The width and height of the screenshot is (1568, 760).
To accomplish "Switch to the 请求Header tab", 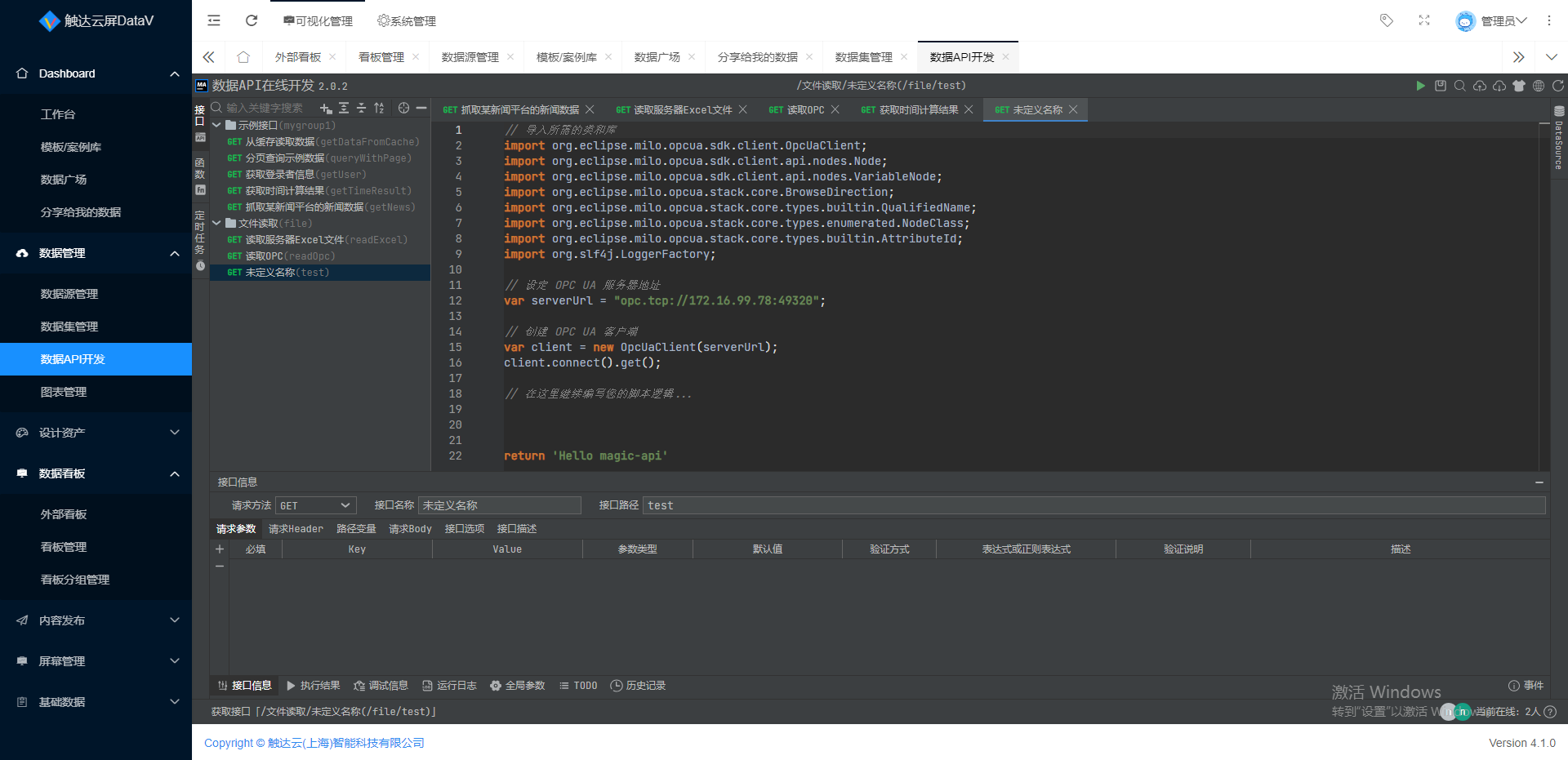I will coord(296,529).
